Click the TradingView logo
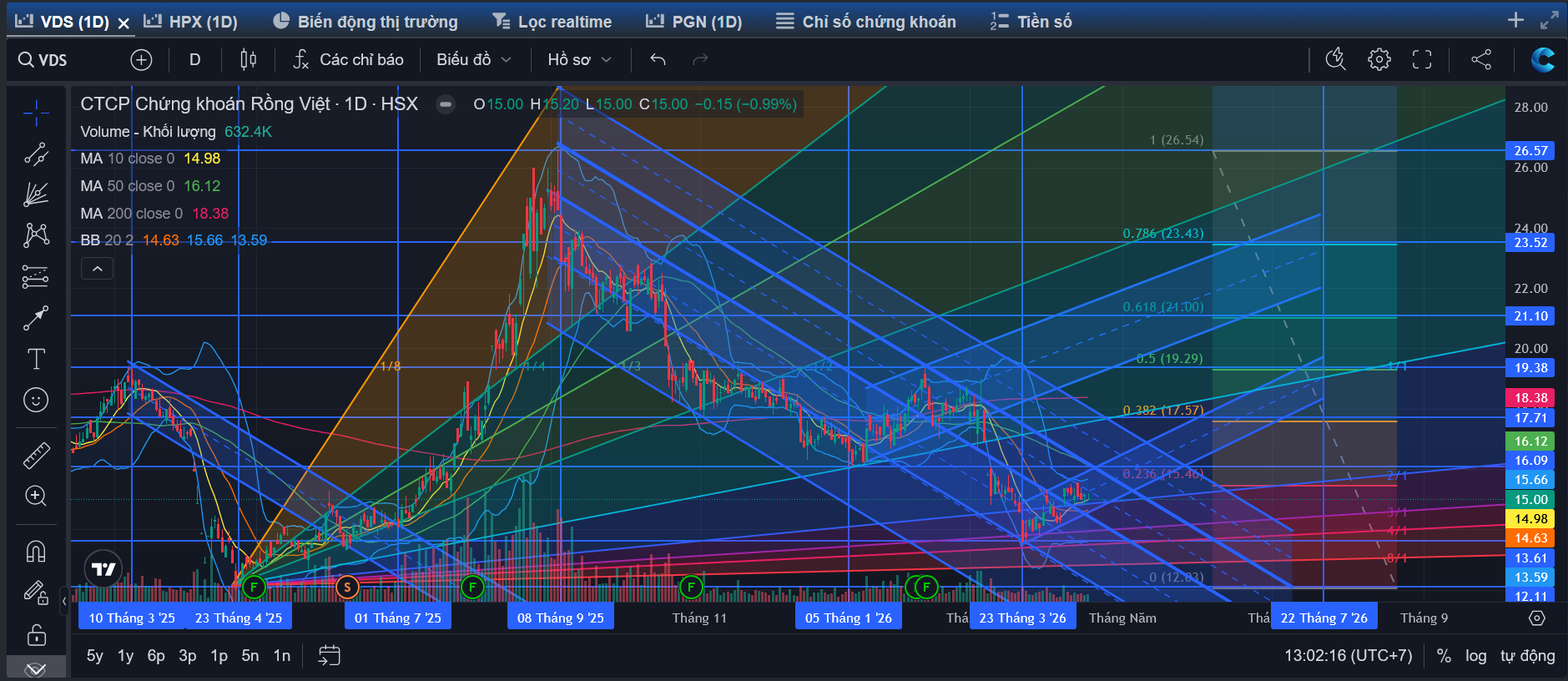Image resolution: width=1568 pixels, height=681 pixels. 103,569
